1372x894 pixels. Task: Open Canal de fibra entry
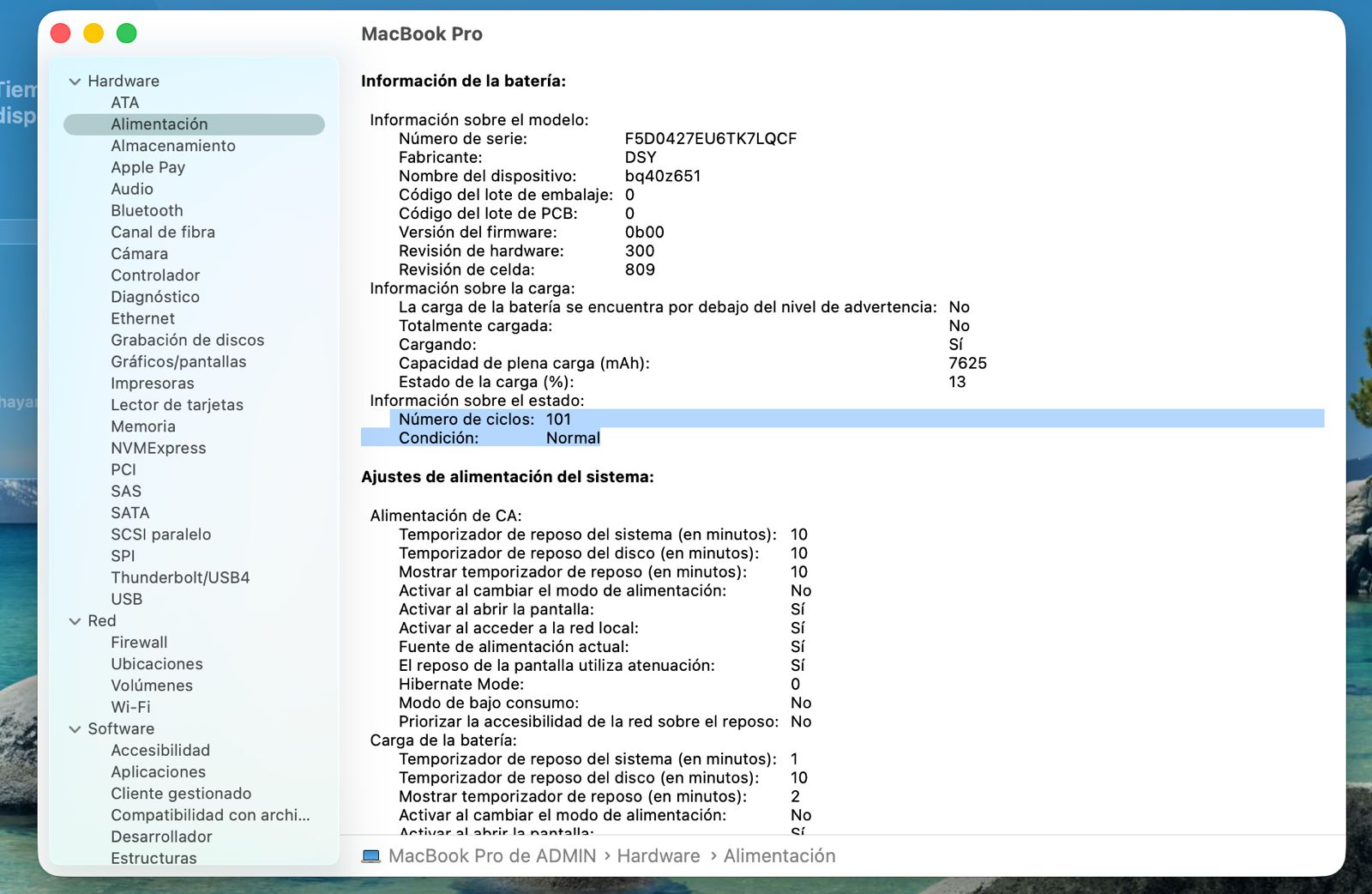pos(163,233)
